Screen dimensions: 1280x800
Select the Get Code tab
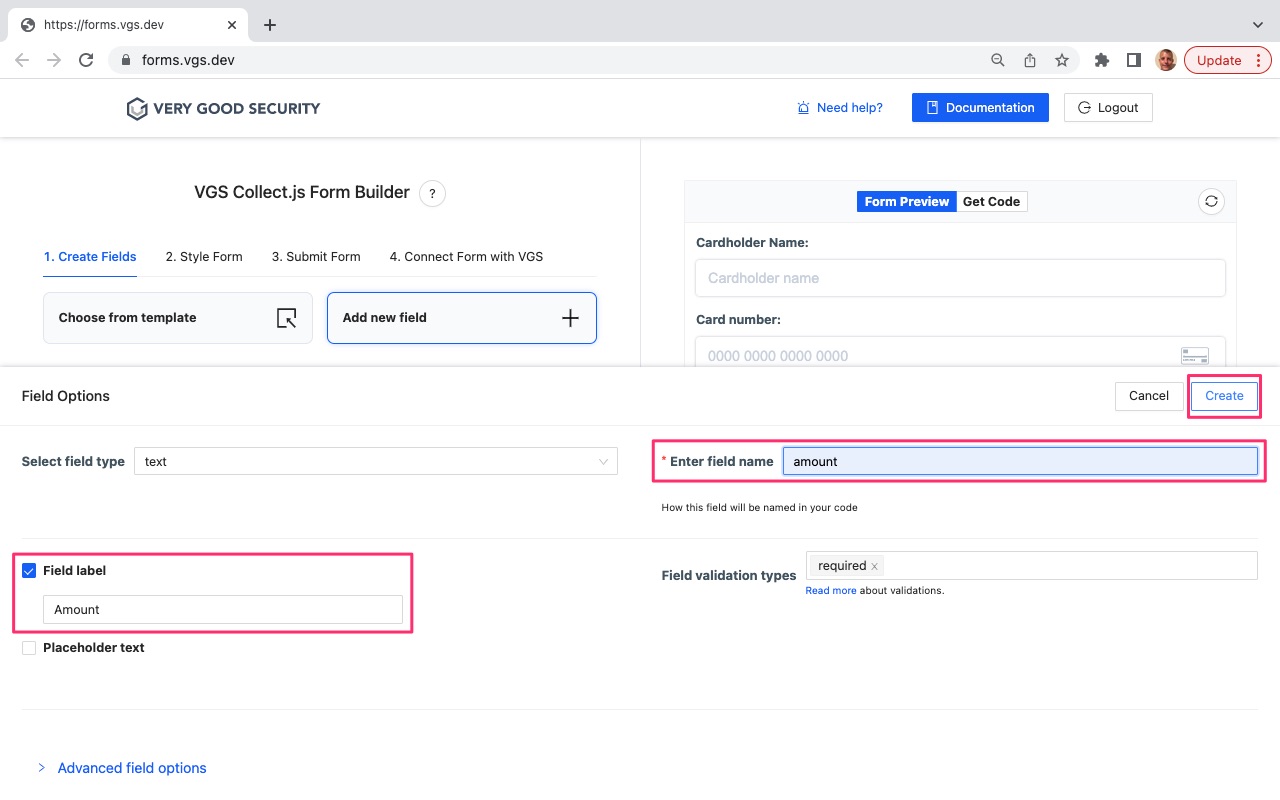991,202
